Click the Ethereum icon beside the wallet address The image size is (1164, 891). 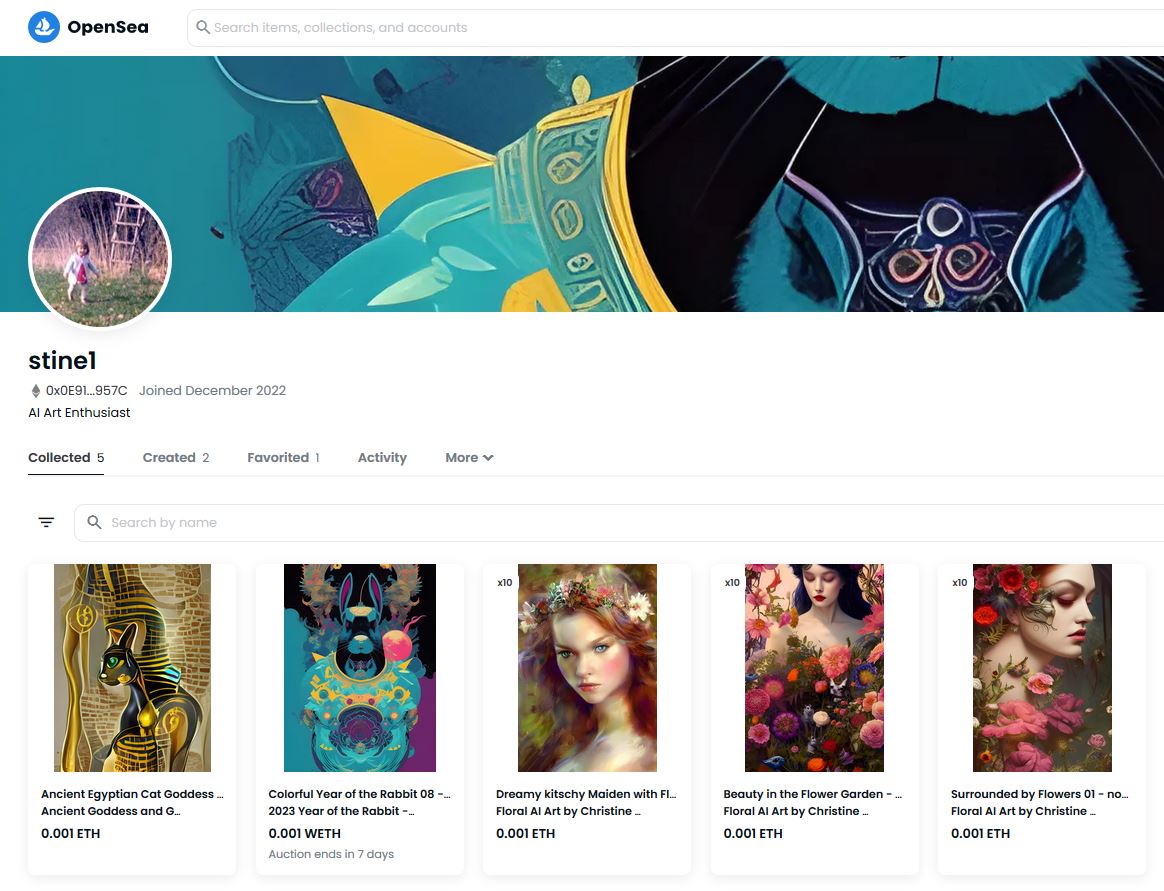click(x=34, y=390)
